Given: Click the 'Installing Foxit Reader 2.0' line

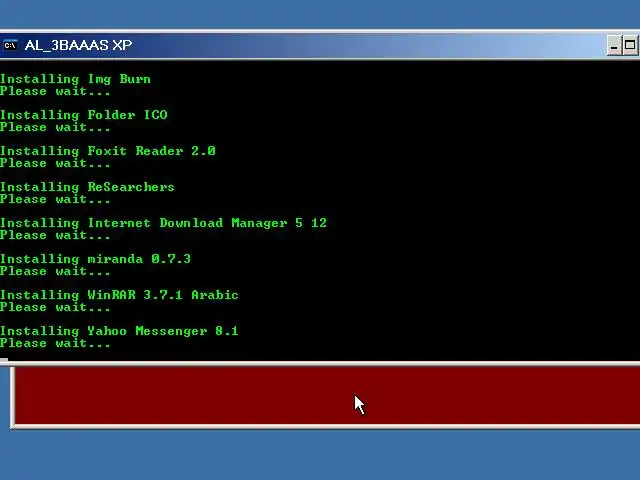Looking at the screenshot, I should 108,151.
